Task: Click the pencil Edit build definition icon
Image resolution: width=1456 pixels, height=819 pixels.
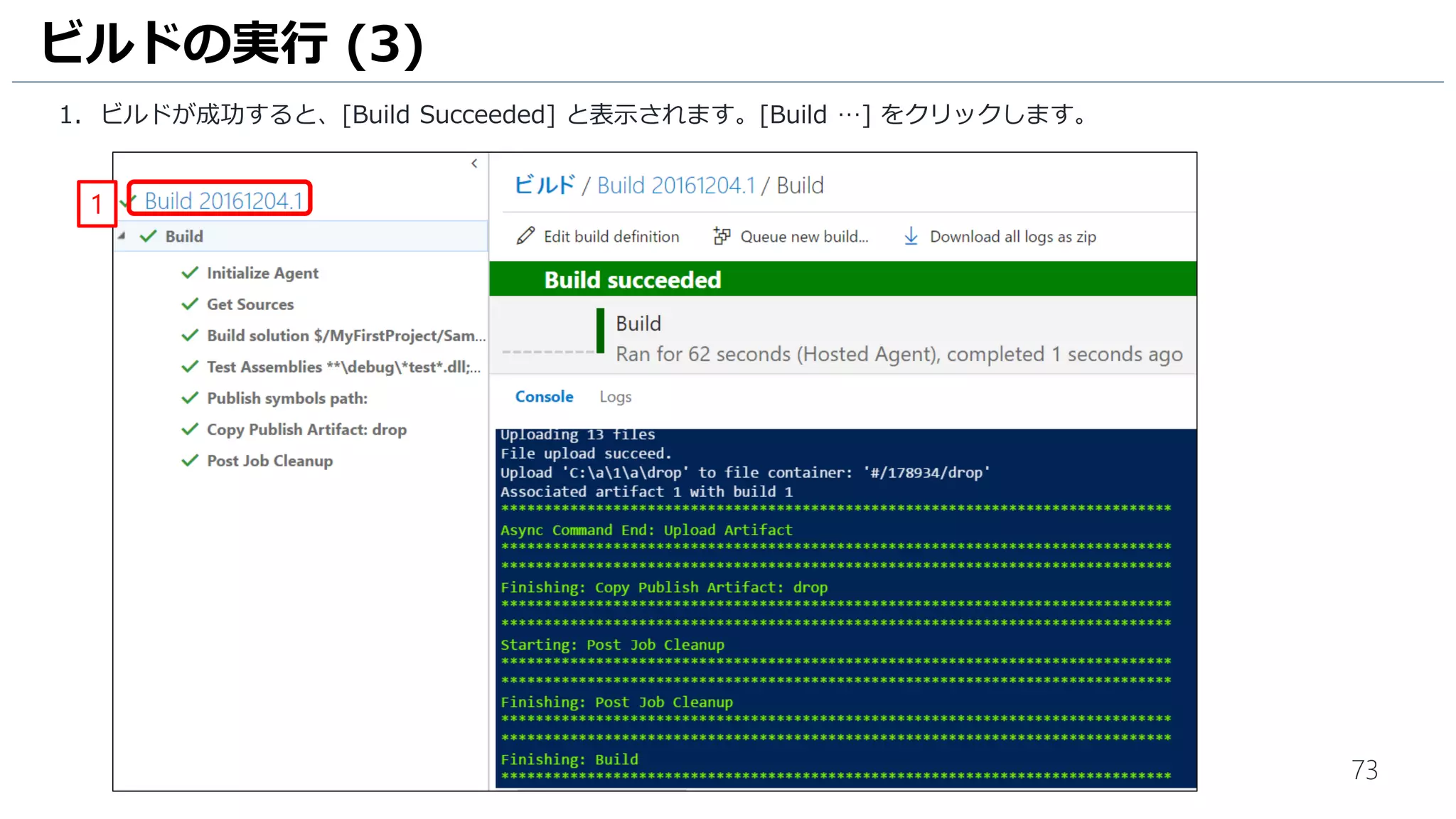Action: point(525,236)
